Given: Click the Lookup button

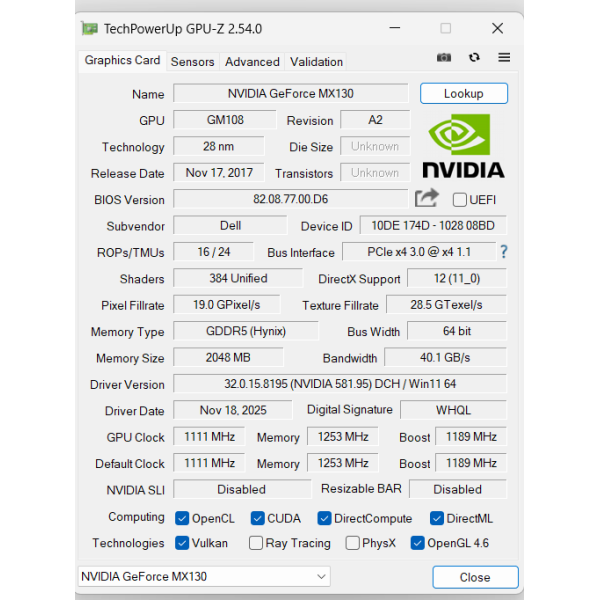Looking at the screenshot, I should pos(464,93).
